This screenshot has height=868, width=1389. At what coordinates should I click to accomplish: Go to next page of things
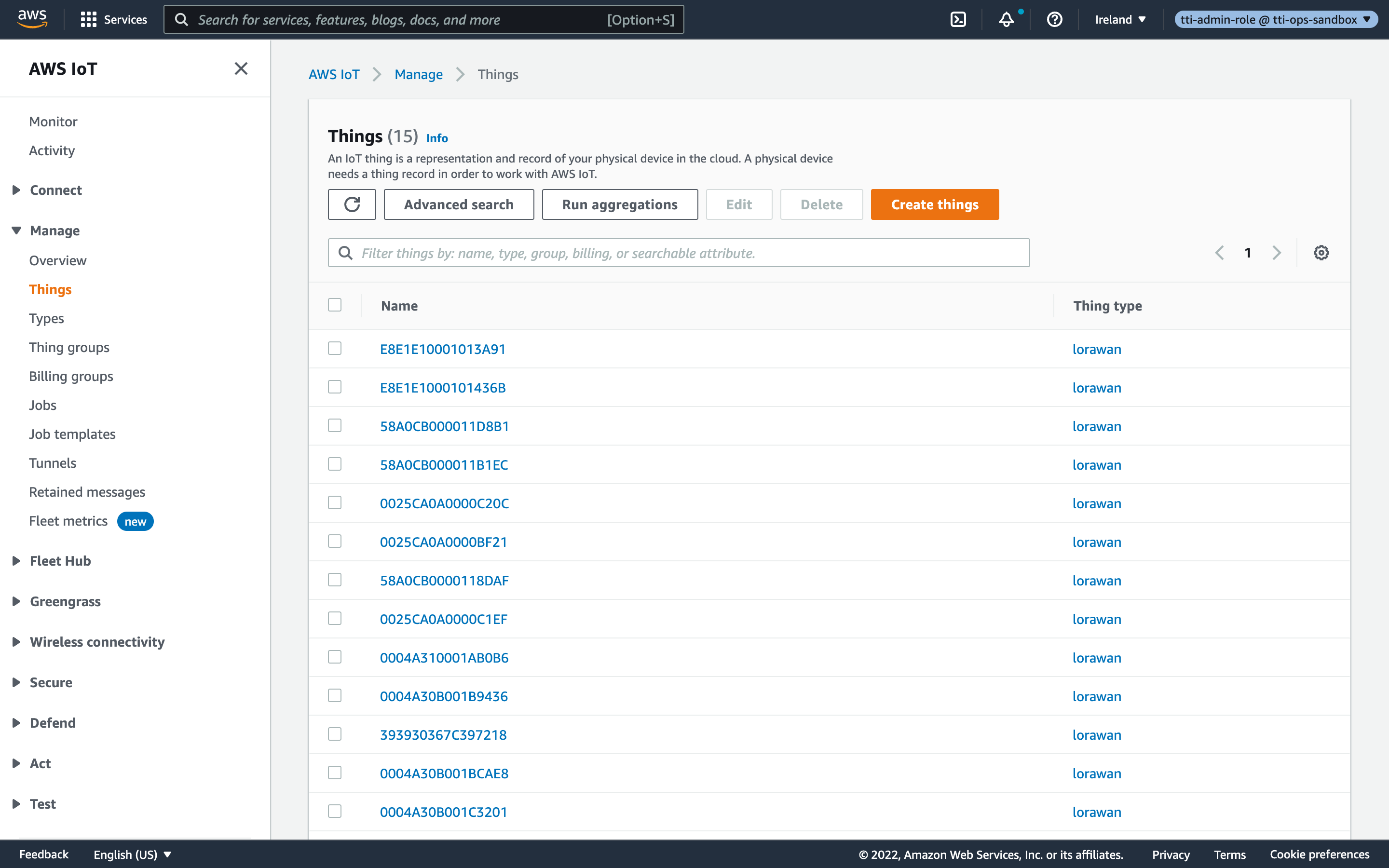click(1277, 253)
